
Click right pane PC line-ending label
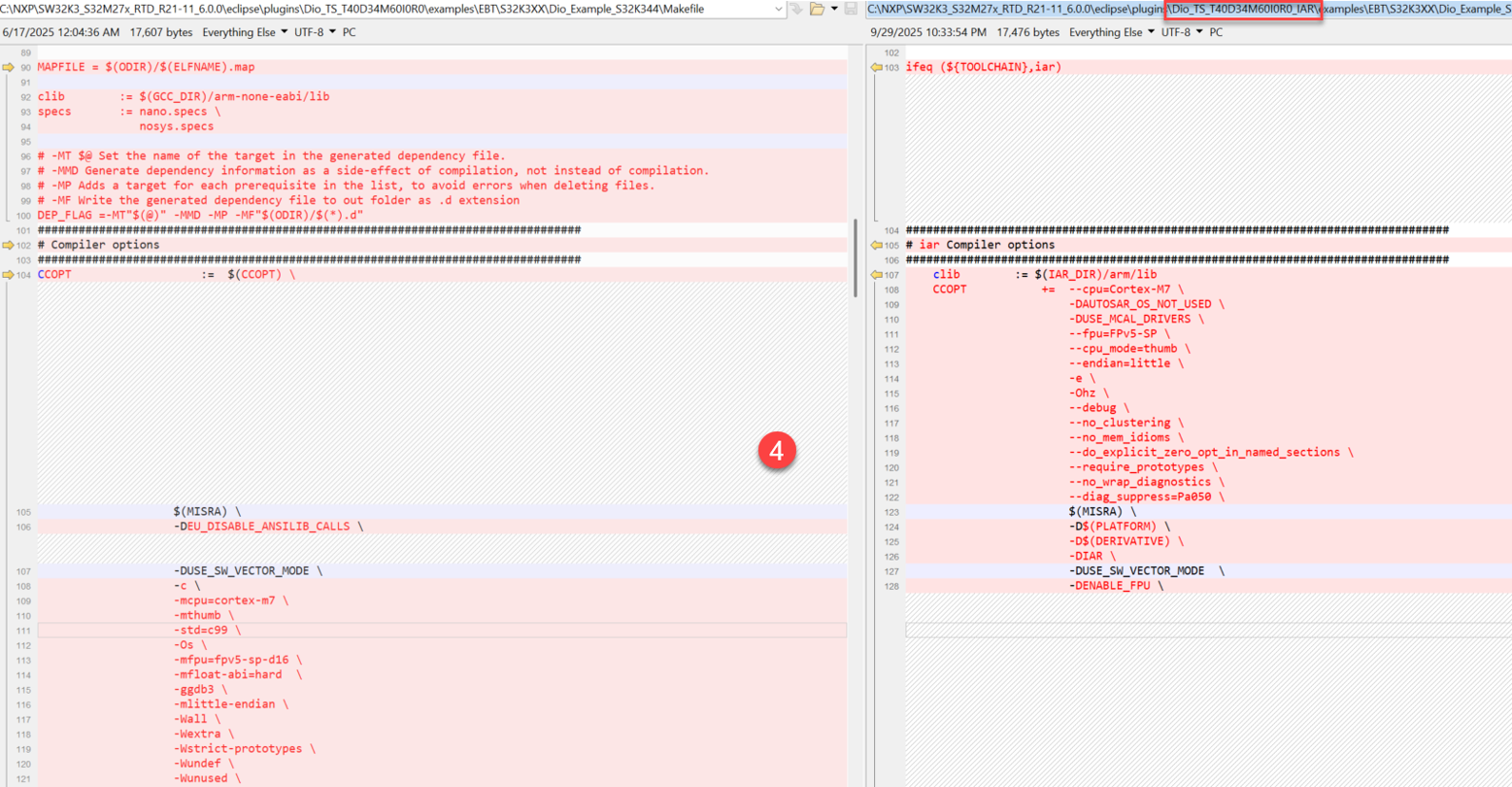pos(1216,32)
